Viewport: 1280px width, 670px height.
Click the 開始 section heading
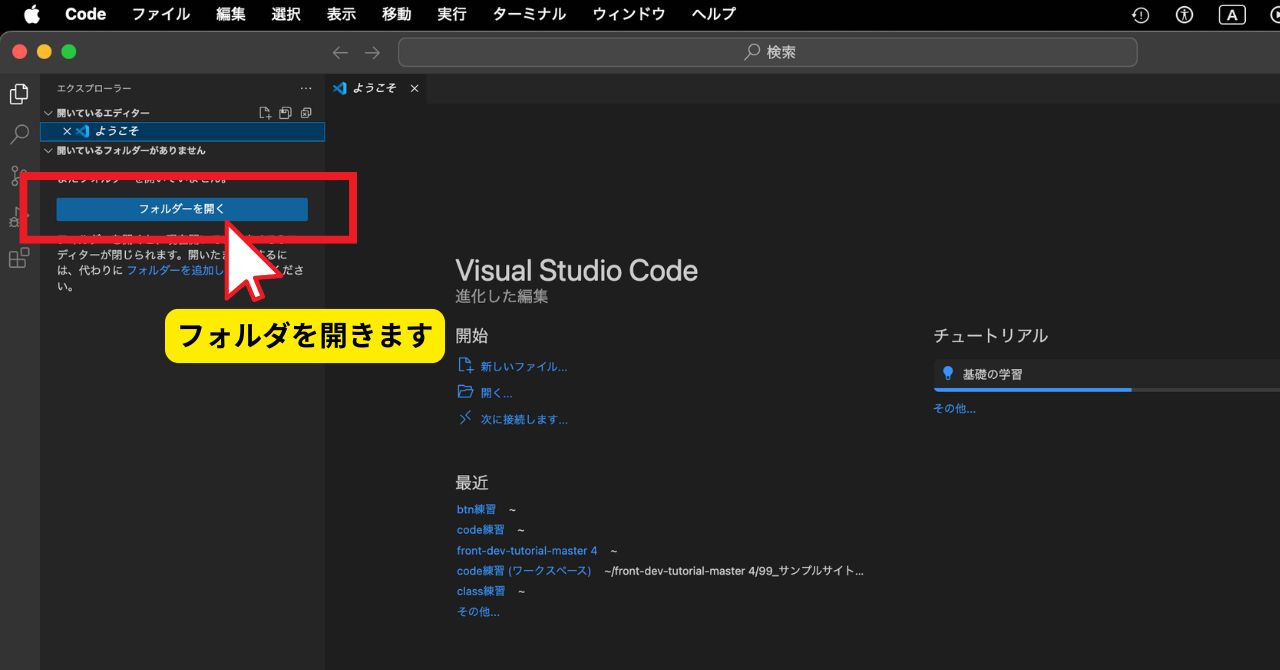[x=472, y=336]
